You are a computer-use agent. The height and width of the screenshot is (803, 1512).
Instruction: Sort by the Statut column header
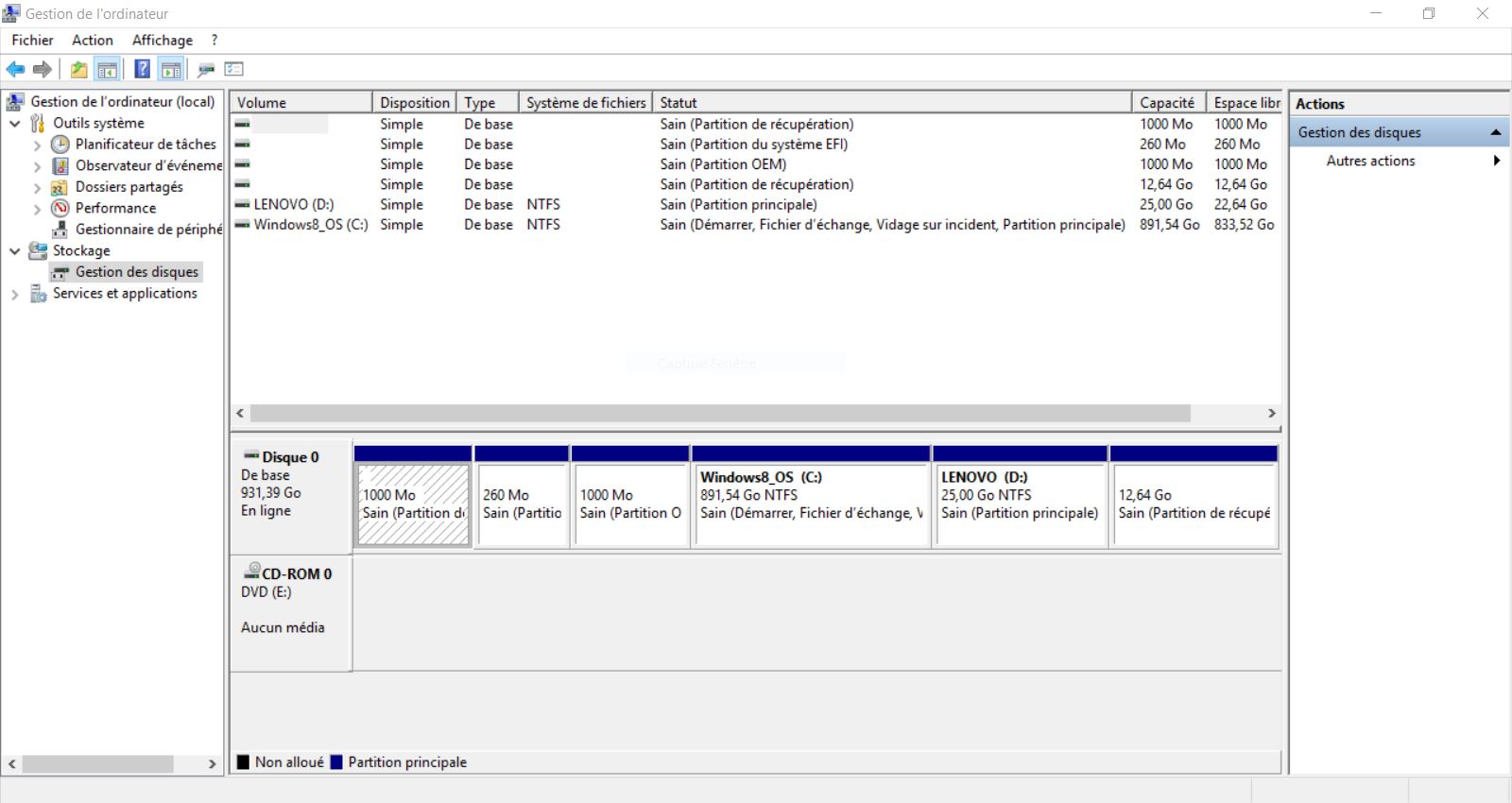click(892, 102)
